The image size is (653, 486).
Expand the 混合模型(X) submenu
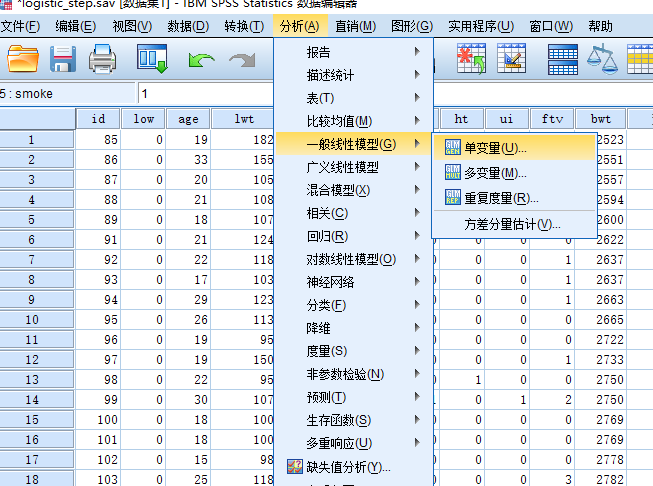tap(353, 190)
